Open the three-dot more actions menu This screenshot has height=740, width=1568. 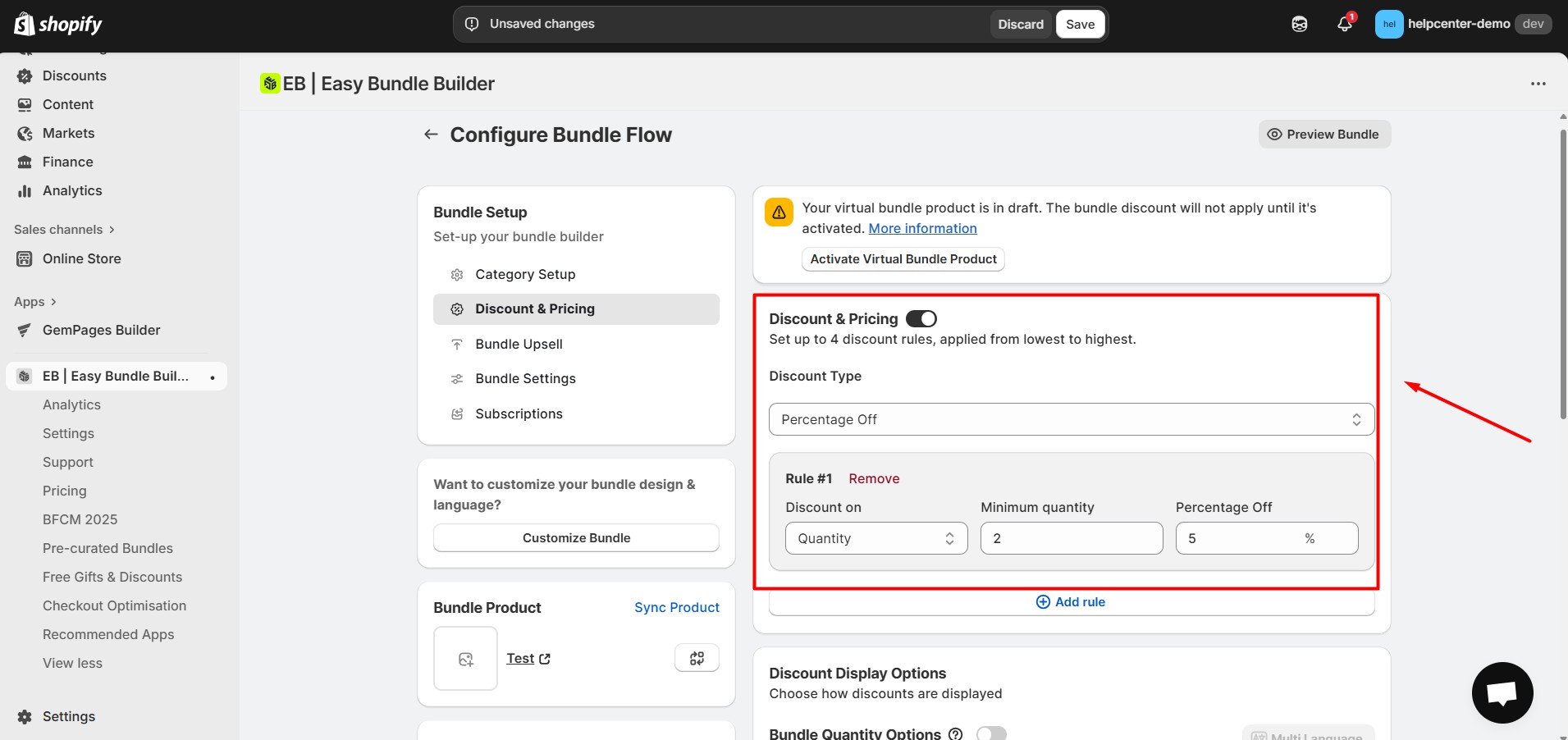(x=1538, y=84)
